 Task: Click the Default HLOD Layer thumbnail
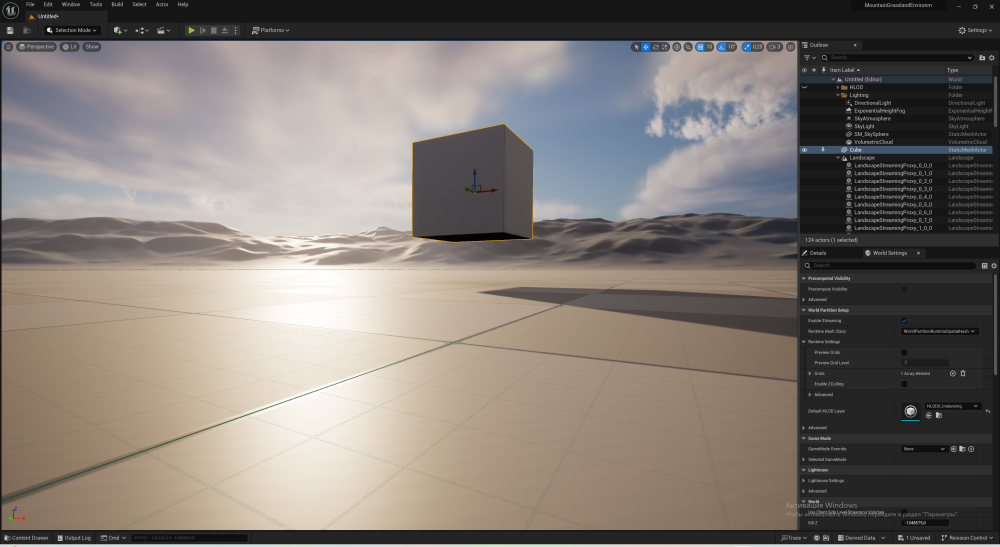coord(911,411)
